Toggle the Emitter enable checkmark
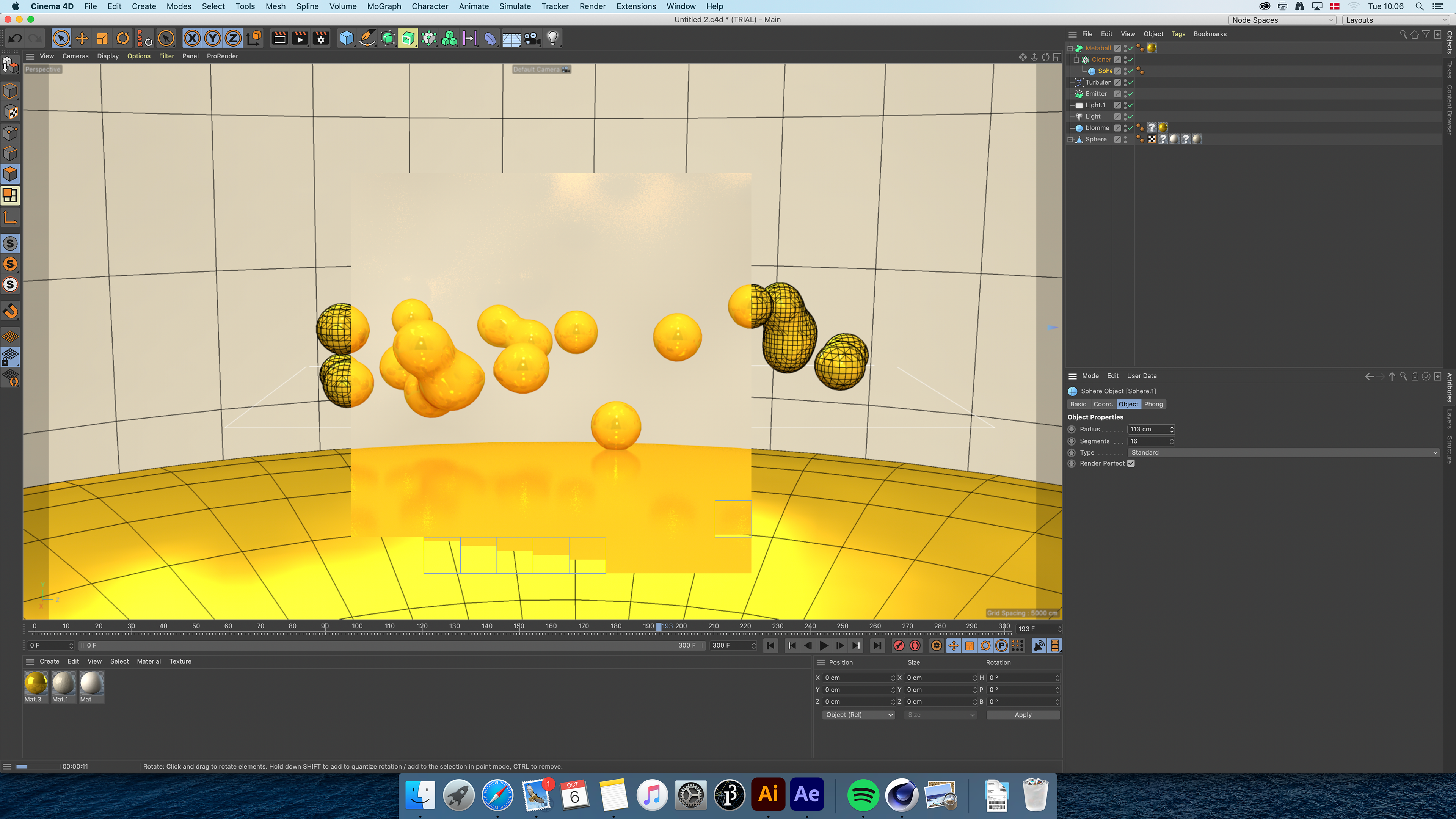 [1131, 94]
